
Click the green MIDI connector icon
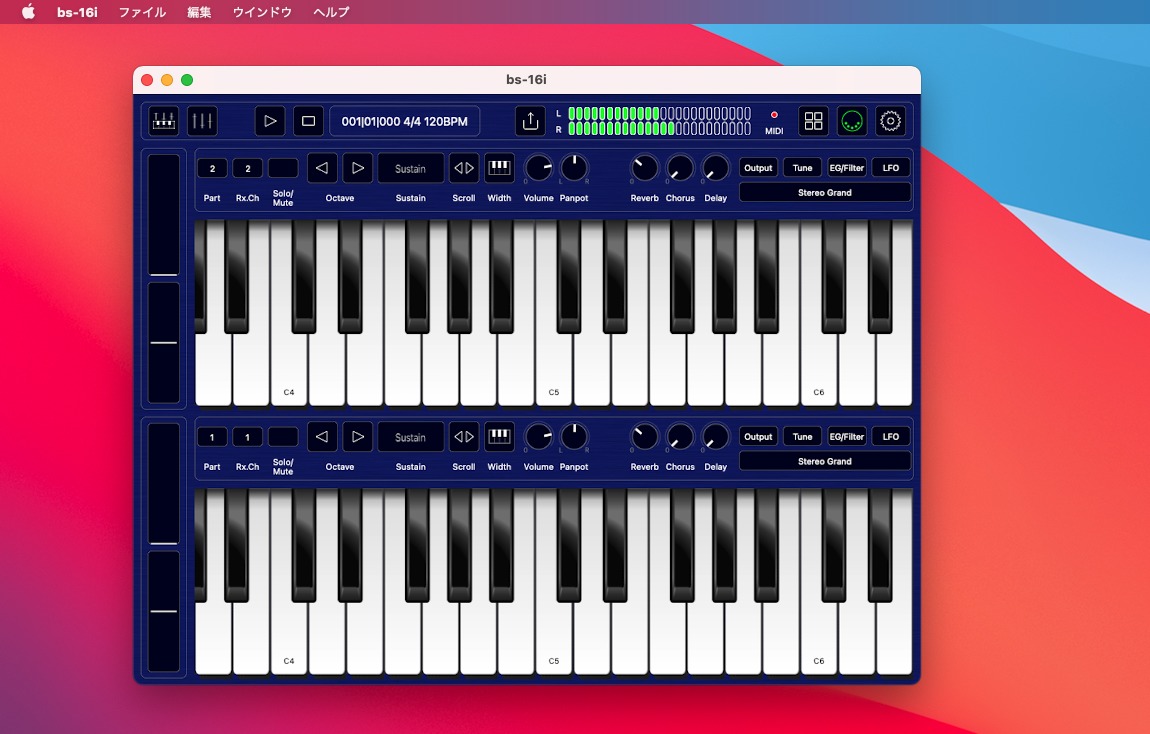pyautogui.click(x=851, y=121)
